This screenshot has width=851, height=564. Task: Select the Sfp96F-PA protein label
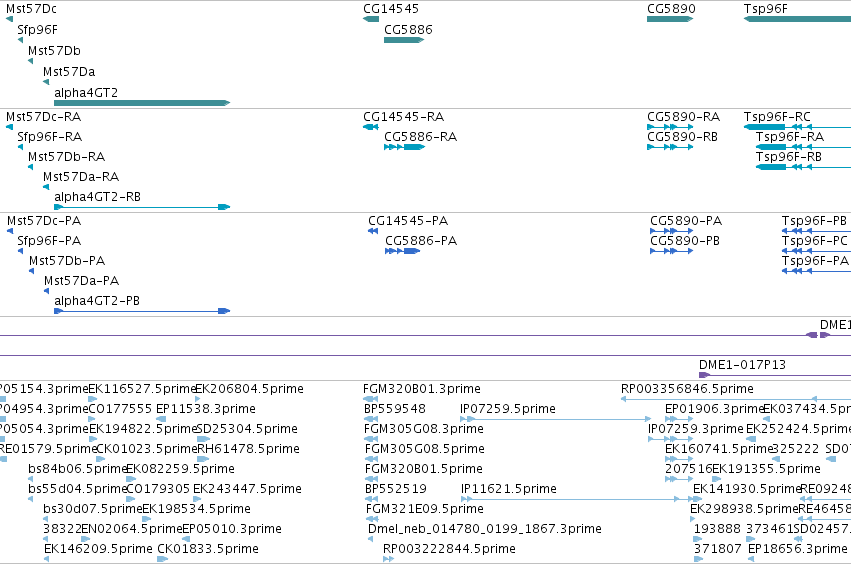click(49, 241)
